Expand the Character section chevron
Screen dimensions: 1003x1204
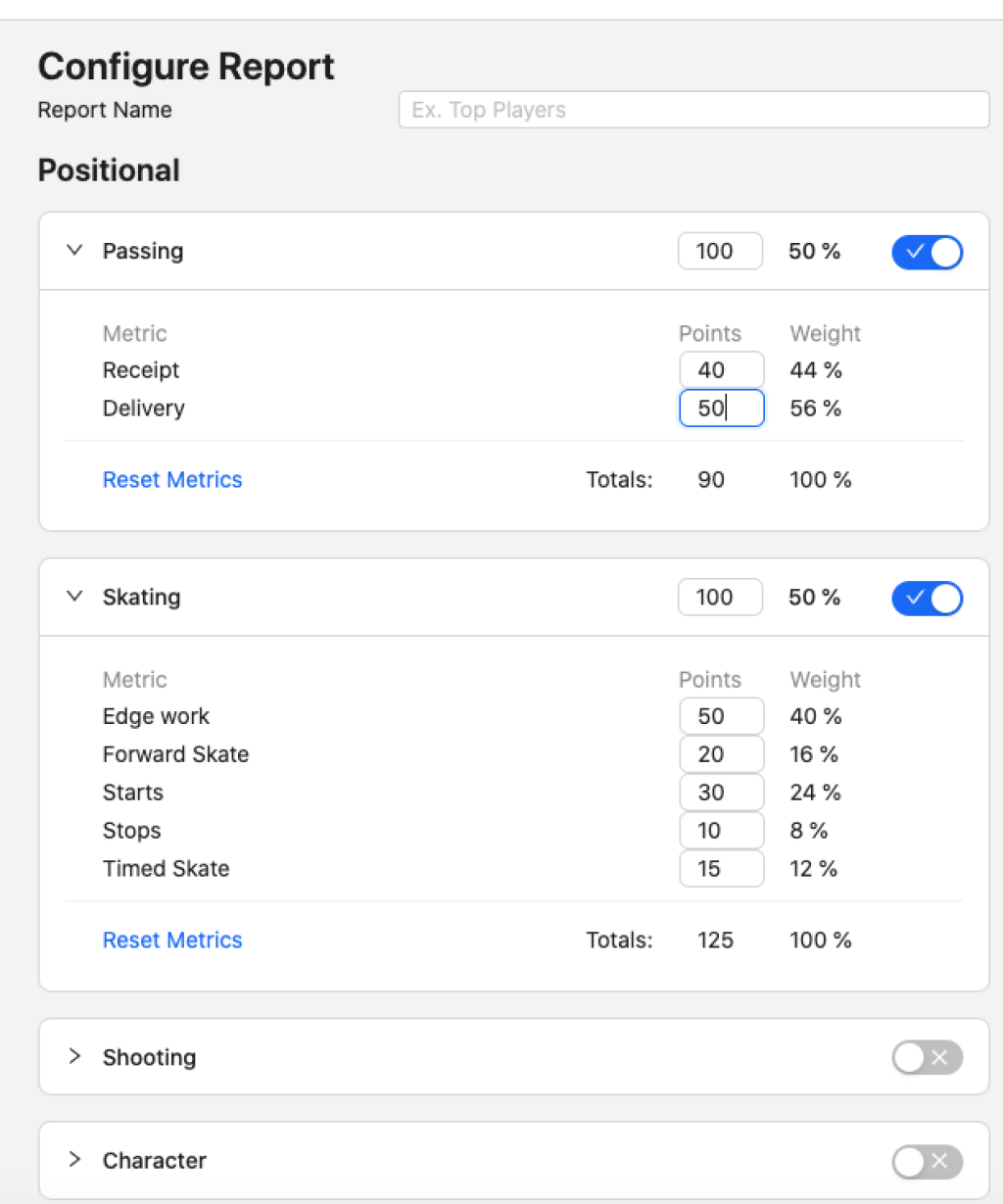point(74,1160)
